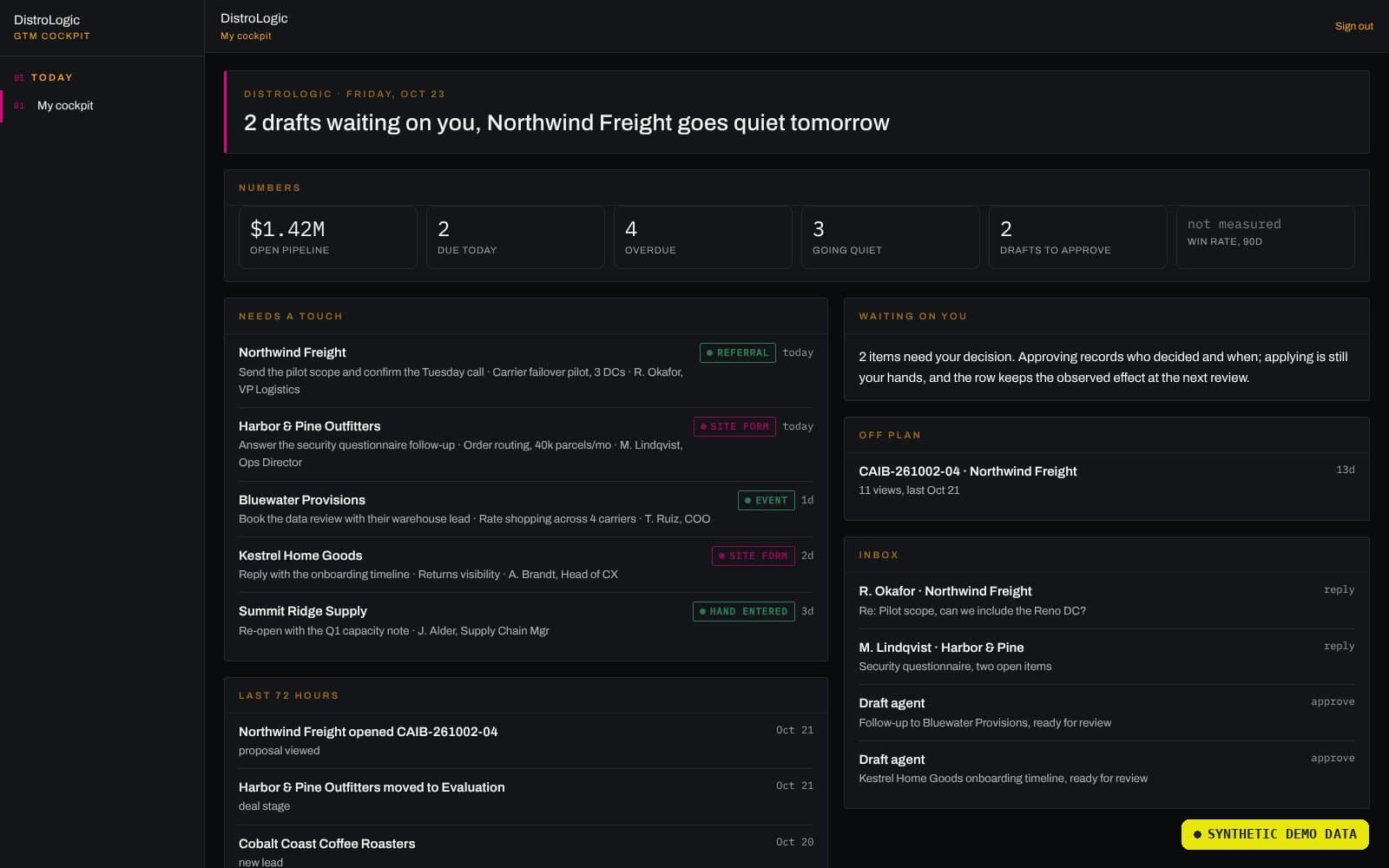Open the Summit Ridge Supply row
1389x868 pixels.
526,621
